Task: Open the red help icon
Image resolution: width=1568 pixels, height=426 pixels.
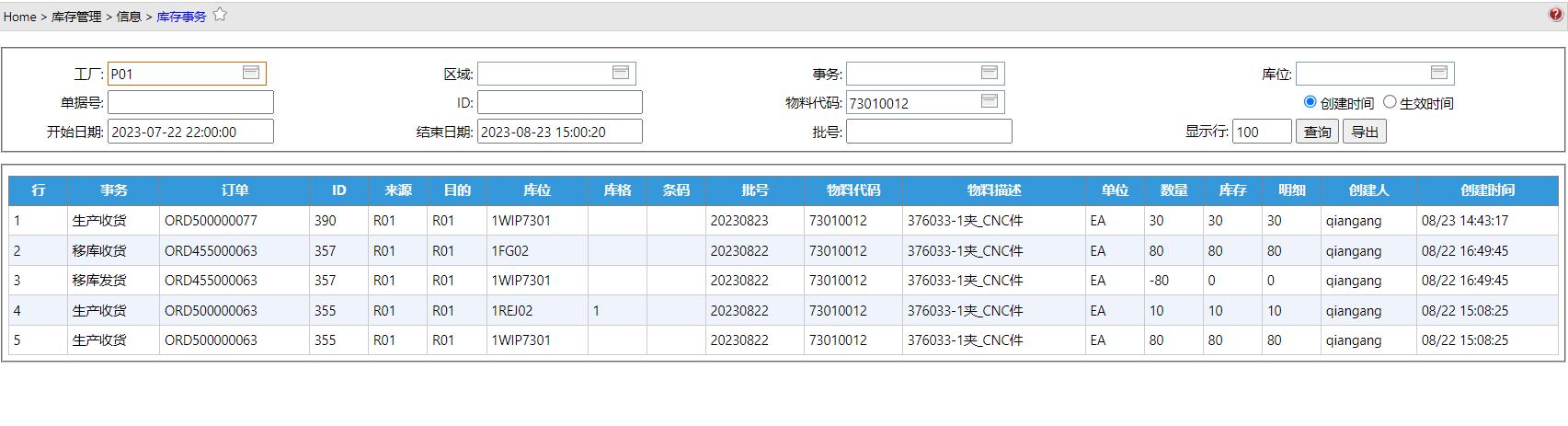Action: pyautogui.click(x=1556, y=14)
